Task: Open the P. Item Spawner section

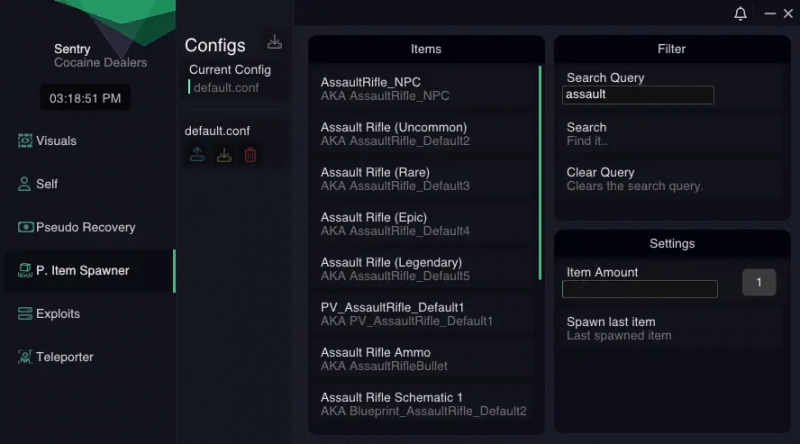Action: [82, 270]
